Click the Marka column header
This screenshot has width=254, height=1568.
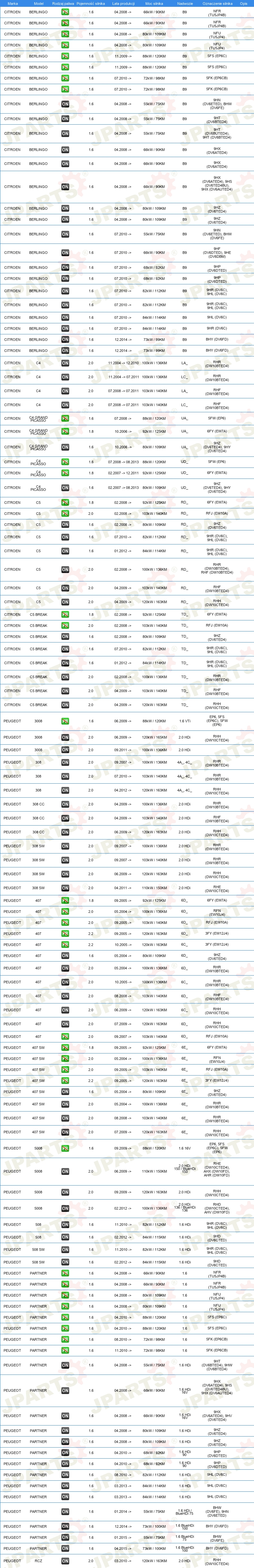point(12,4)
